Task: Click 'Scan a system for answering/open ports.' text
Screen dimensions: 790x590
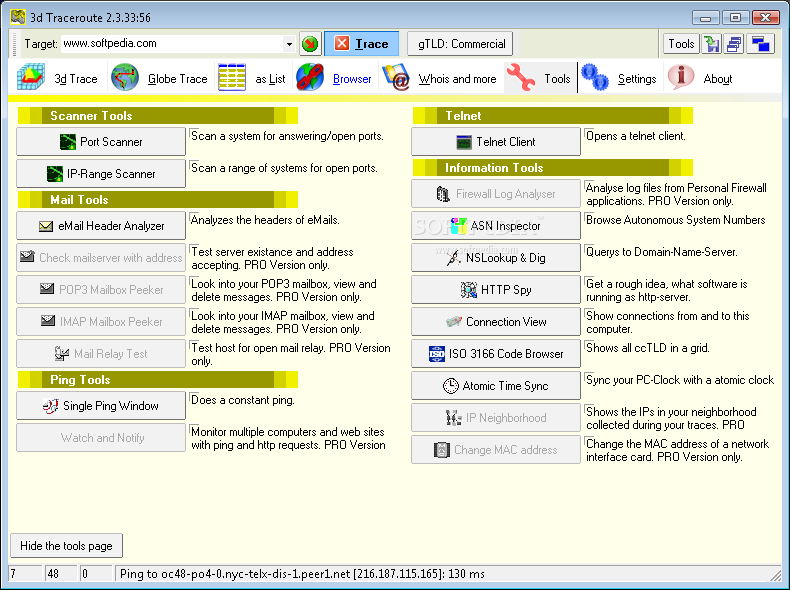Action: tap(287, 136)
